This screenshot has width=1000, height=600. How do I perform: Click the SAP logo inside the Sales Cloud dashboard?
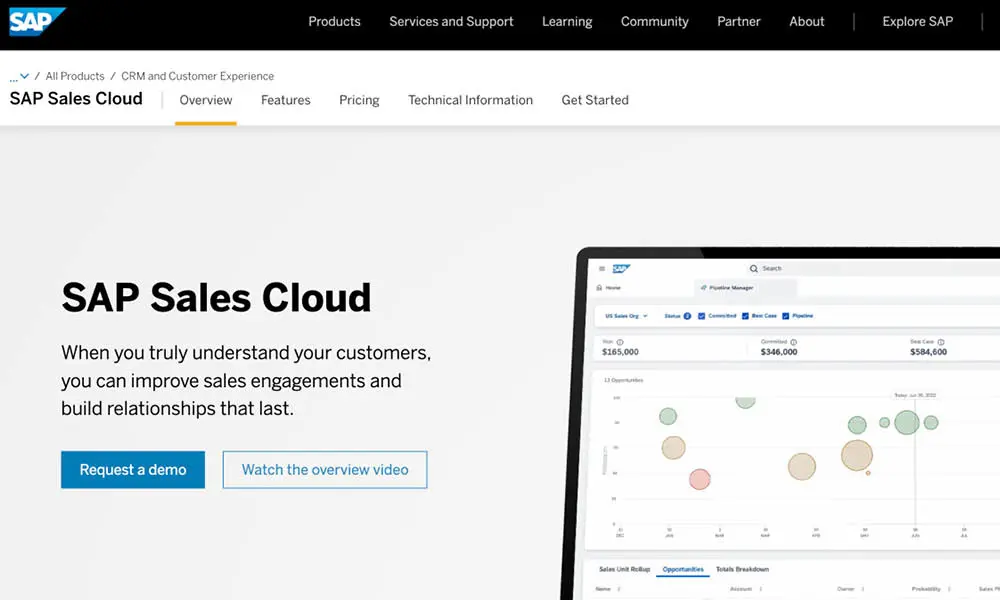click(x=622, y=267)
